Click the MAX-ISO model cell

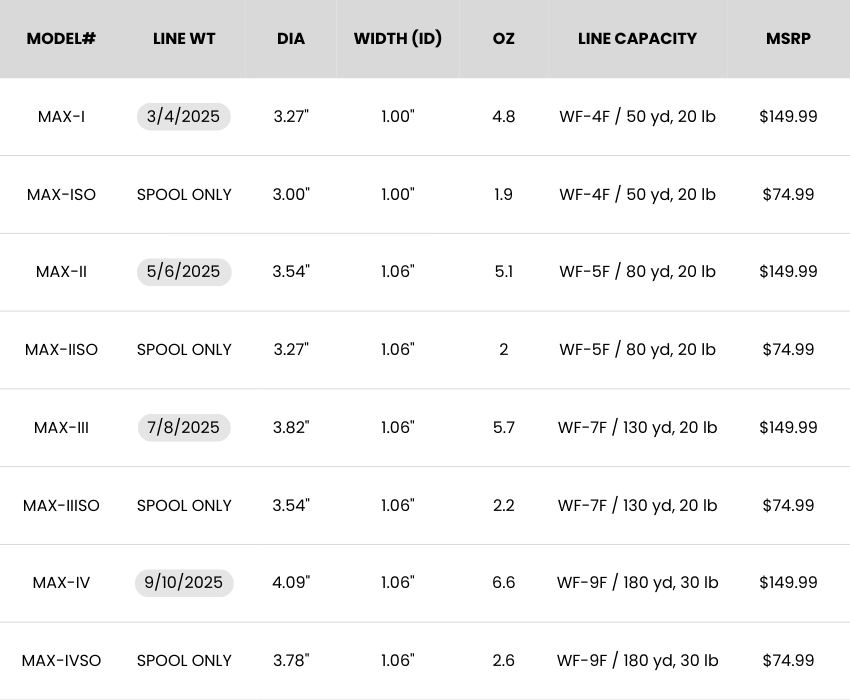pos(61,195)
